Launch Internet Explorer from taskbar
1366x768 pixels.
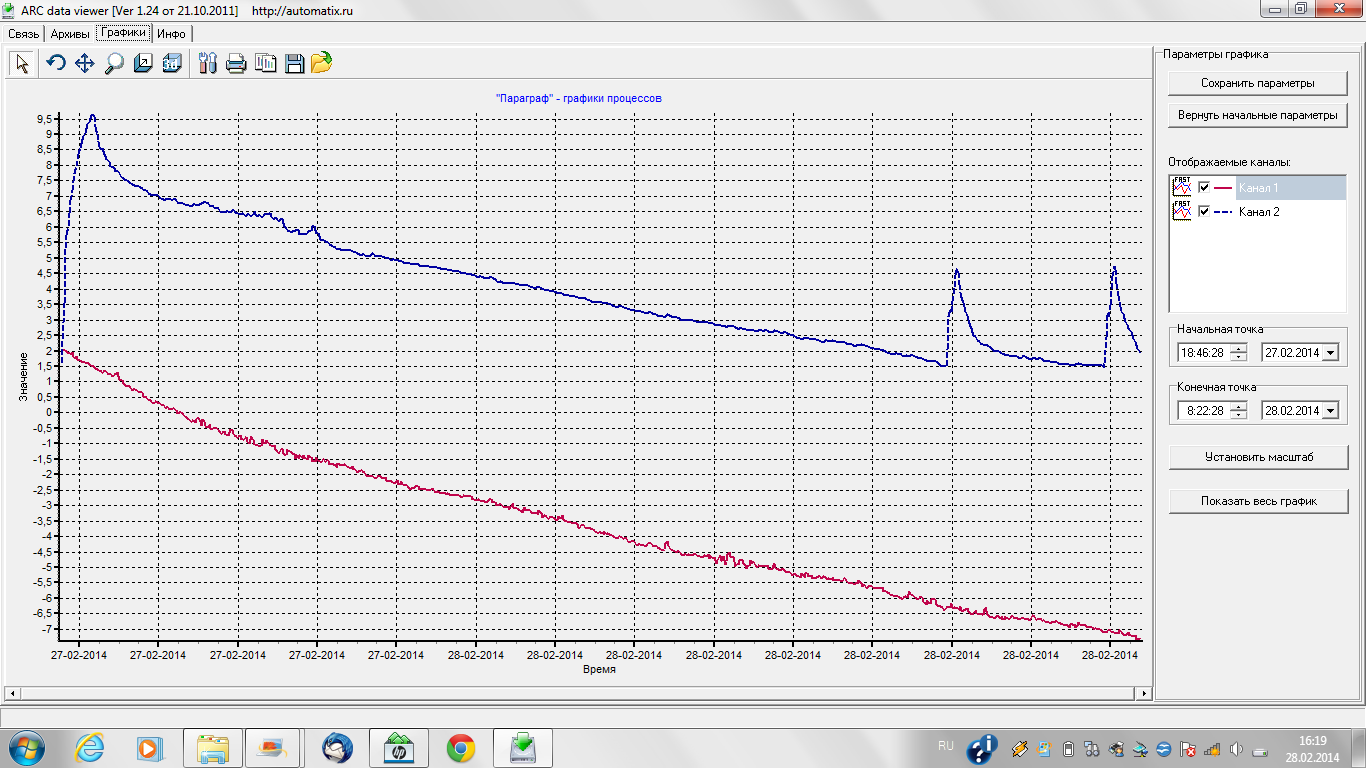(x=89, y=747)
